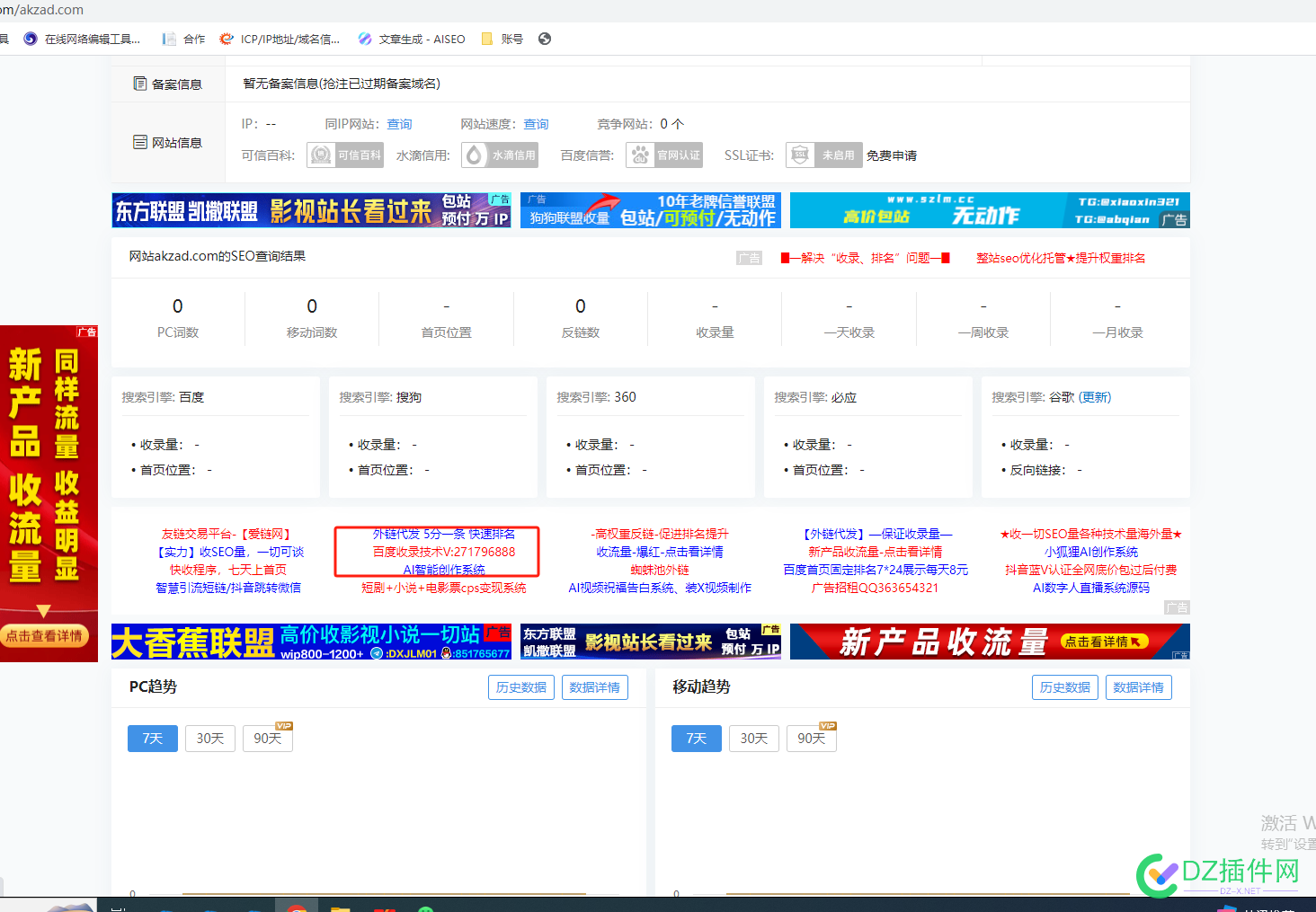
Task: Click the 水滴信用 droplet badge
Action: [x=500, y=155]
